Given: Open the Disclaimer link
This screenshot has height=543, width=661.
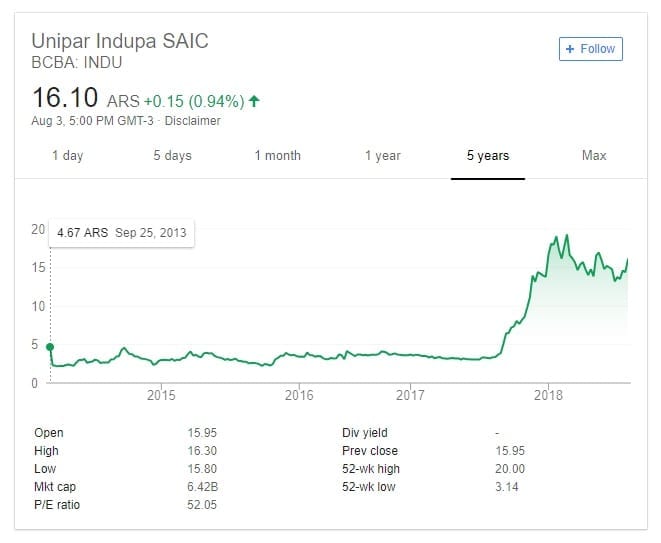Looking at the screenshot, I should point(193,121).
